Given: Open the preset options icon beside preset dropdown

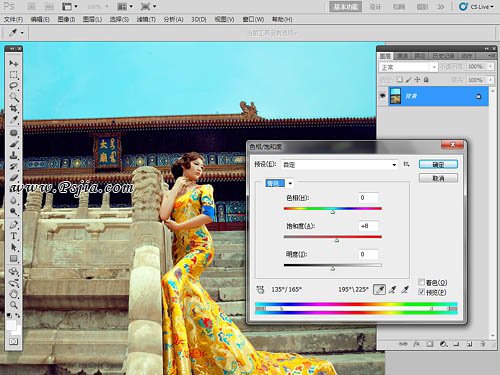Looking at the screenshot, I should click(x=406, y=164).
